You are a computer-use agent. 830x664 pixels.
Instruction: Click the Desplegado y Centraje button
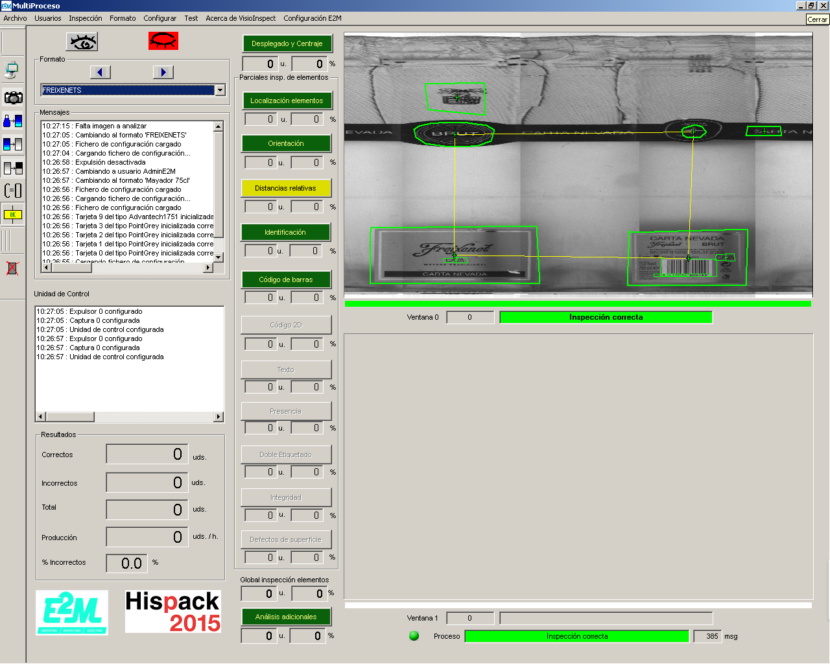(x=287, y=43)
